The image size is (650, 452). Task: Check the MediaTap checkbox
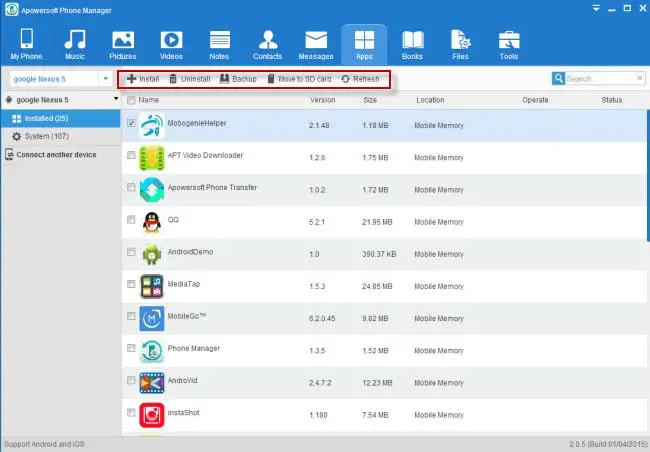click(x=131, y=284)
